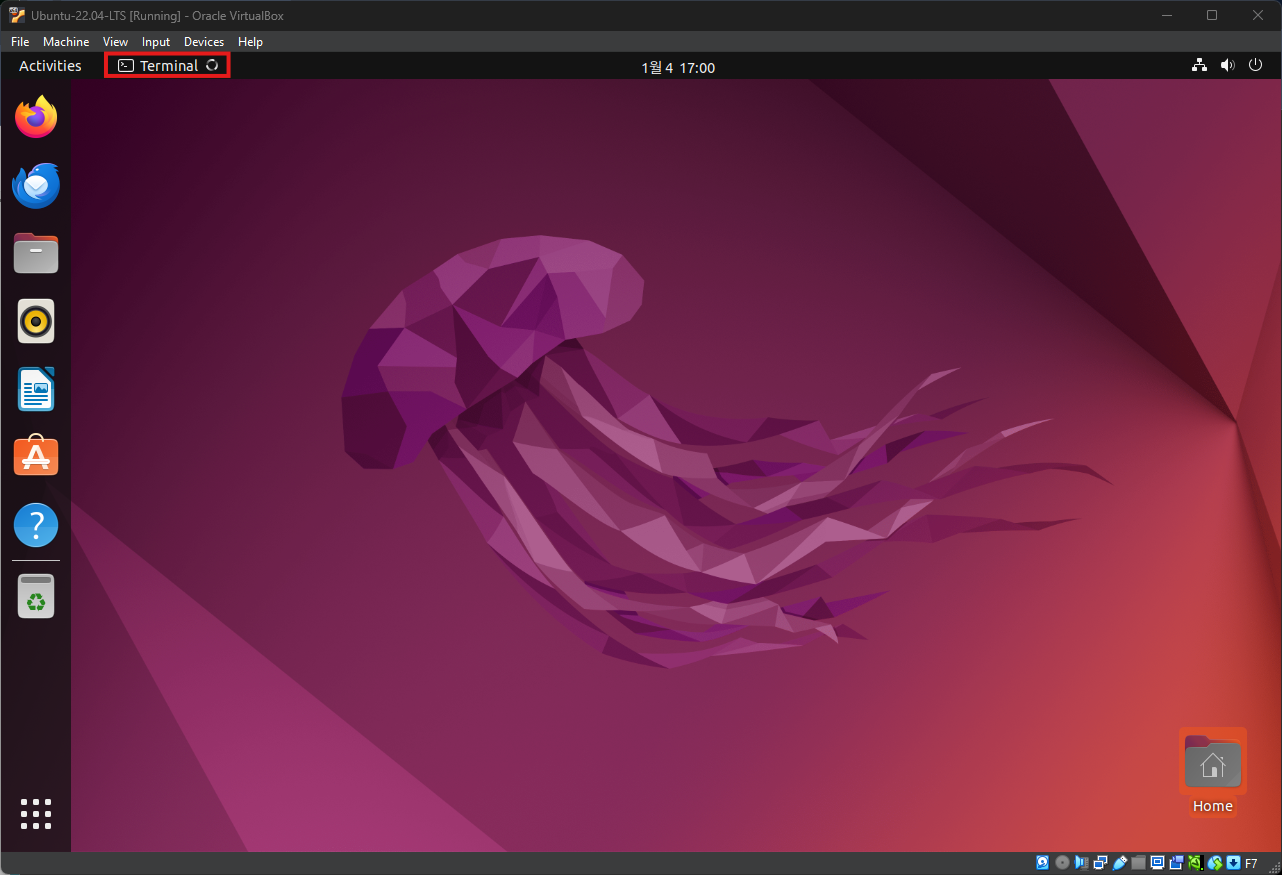Open the VirtualBox Help menu
The width and height of the screenshot is (1282, 875).
pos(250,42)
